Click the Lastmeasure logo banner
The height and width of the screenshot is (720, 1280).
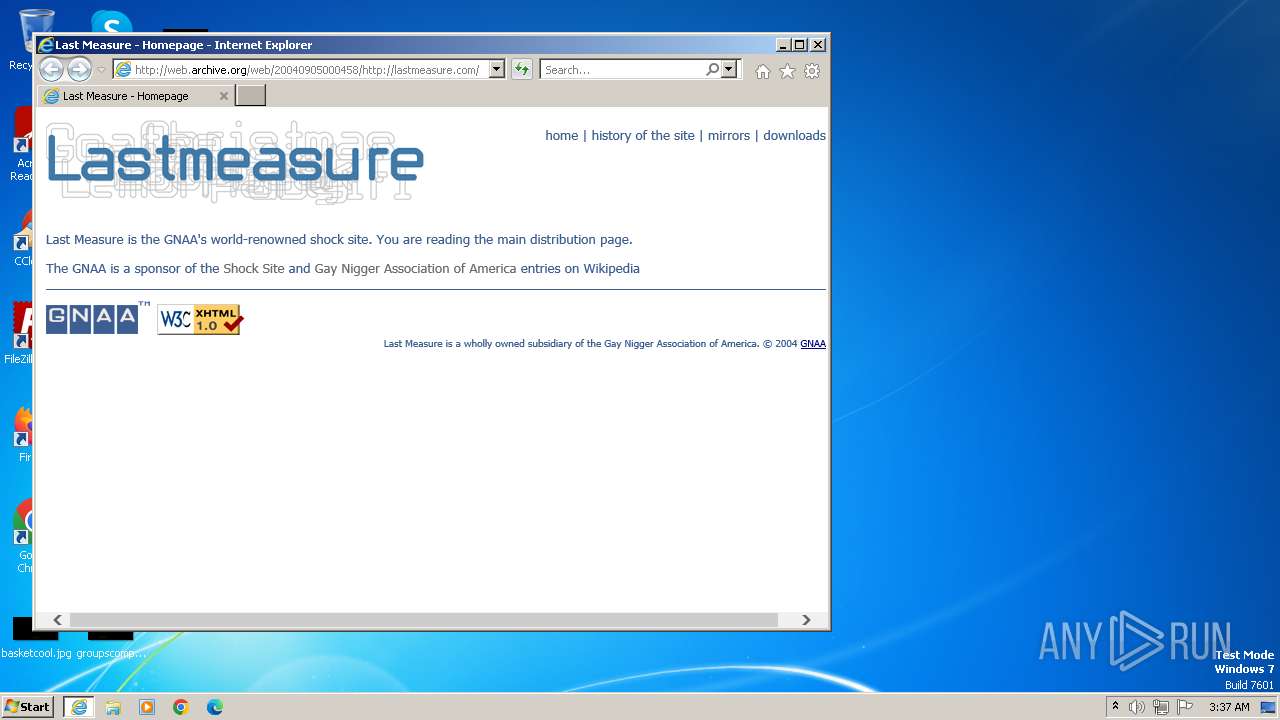point(235,162)
